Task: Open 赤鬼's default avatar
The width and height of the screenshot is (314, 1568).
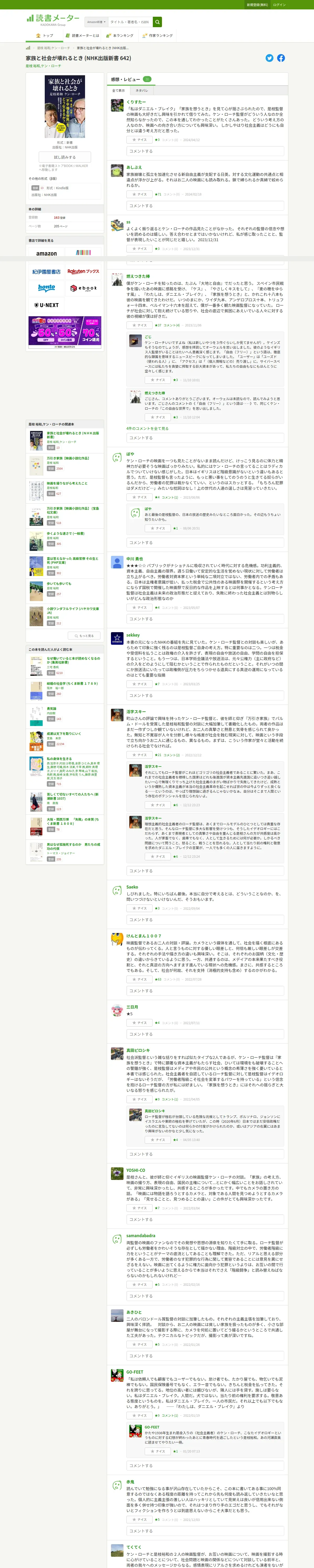Action: 117,1485
